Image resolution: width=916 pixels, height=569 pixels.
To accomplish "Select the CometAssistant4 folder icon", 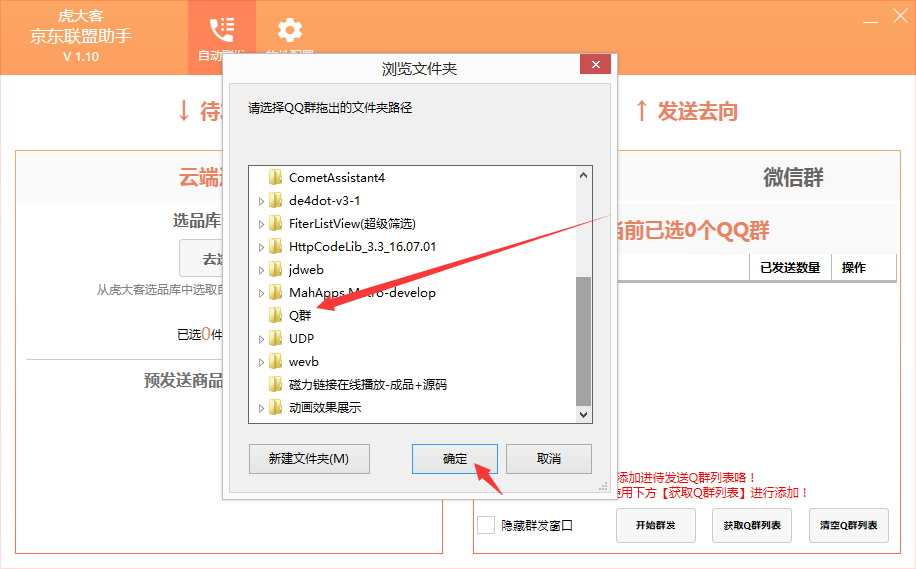I will pos(276,178).
